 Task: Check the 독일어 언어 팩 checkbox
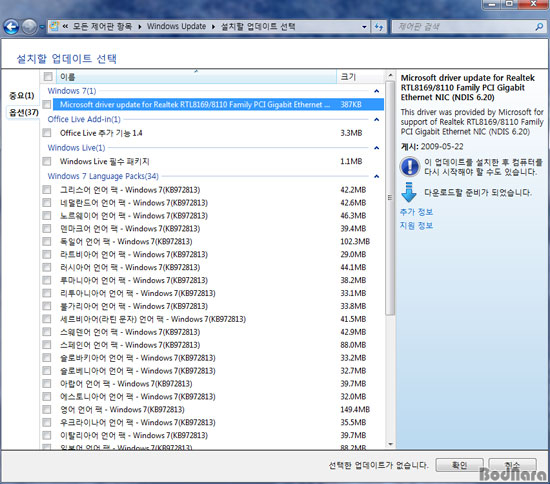[x=47, y=242]
